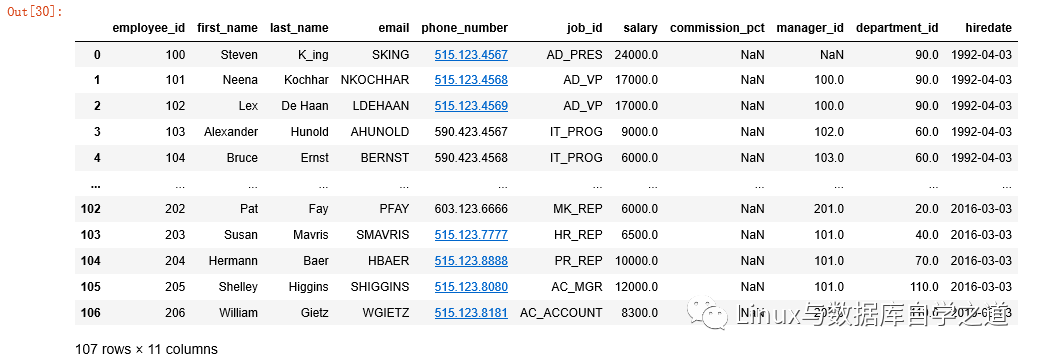Open phone link 515.123.4567 for Steven
1042x360 pixels.
pos(471,54)
